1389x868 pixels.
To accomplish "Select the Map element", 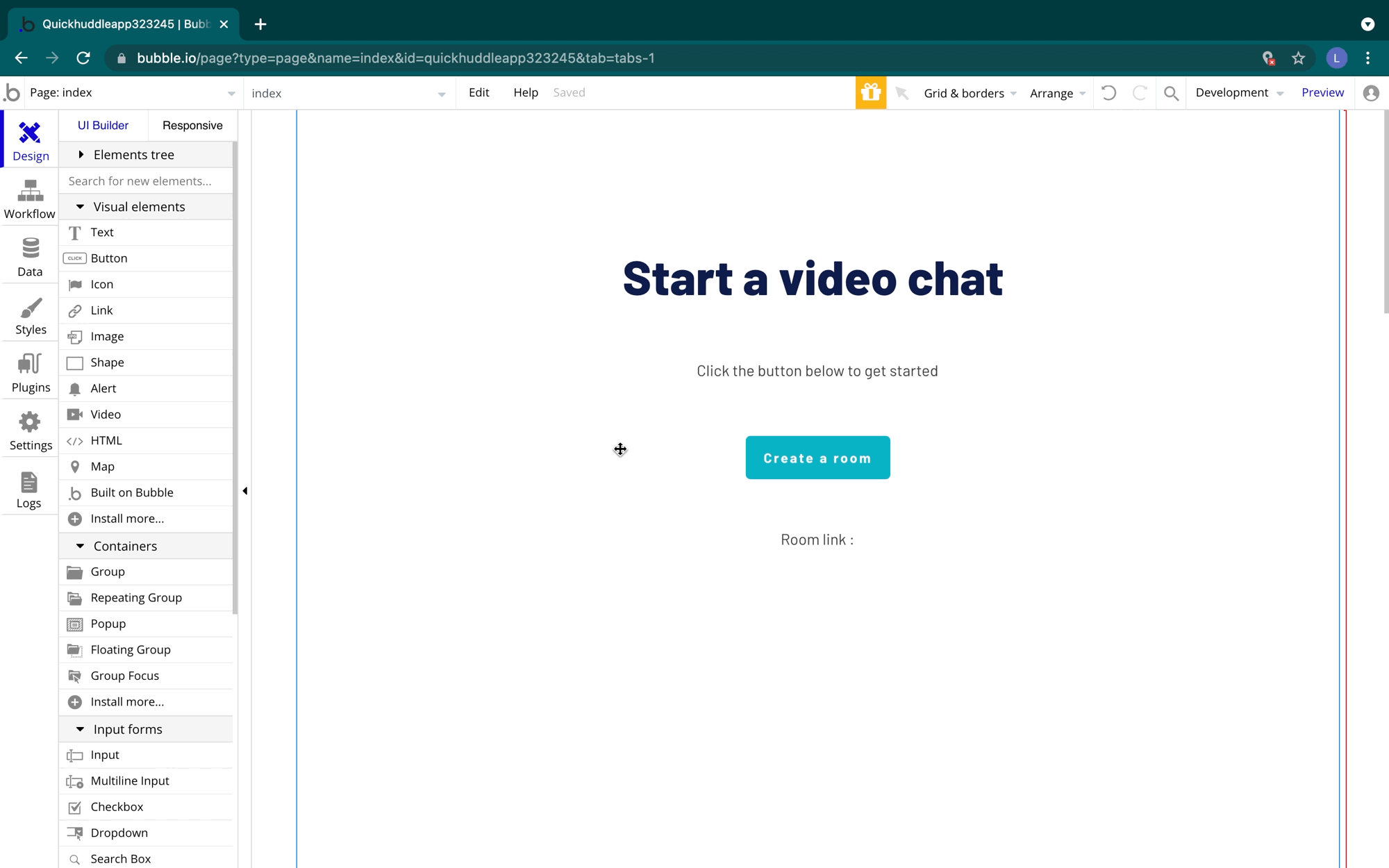I will pos(146,467).
